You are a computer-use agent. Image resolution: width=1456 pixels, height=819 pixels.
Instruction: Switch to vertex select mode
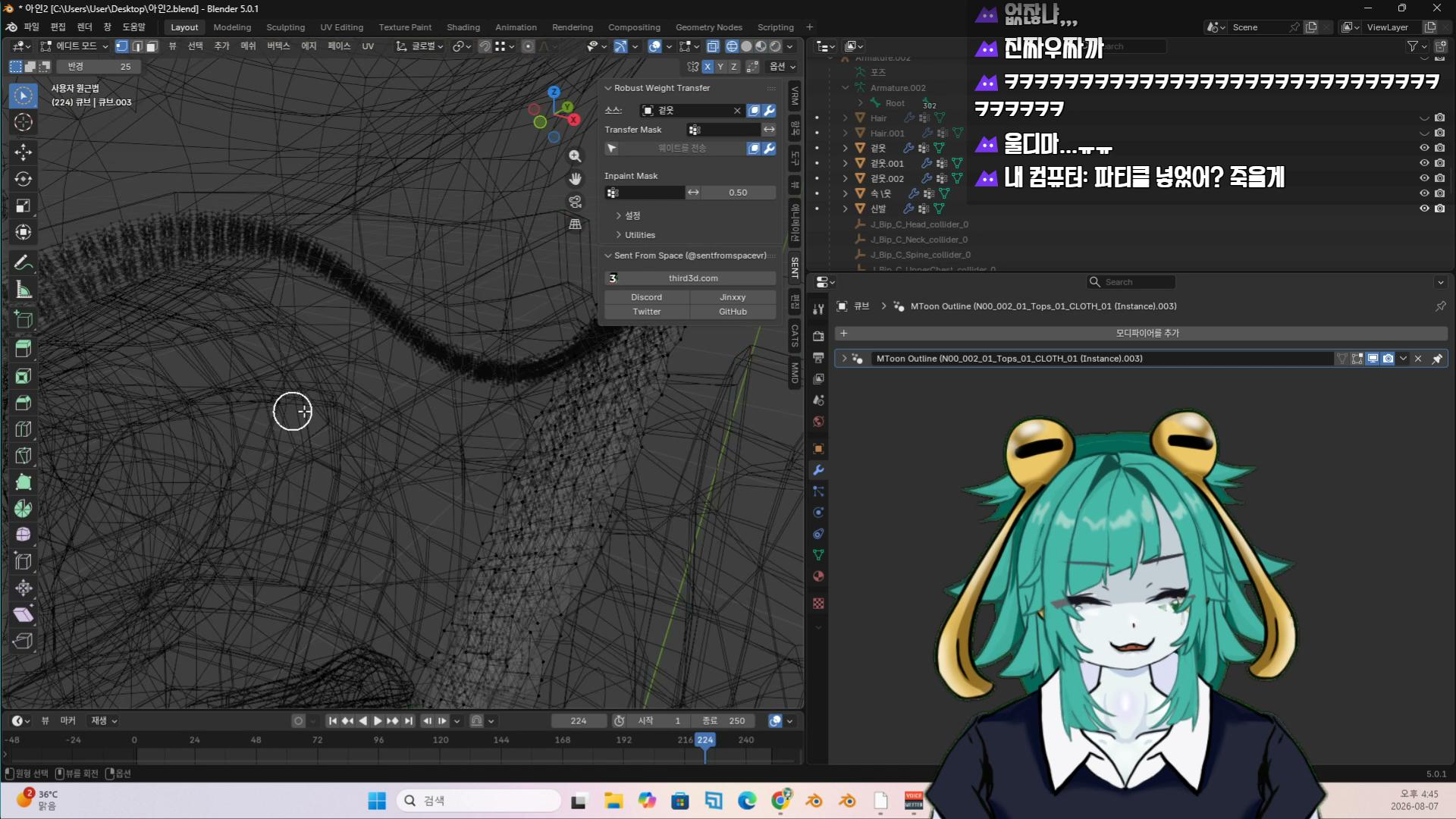tap(121, 46)
